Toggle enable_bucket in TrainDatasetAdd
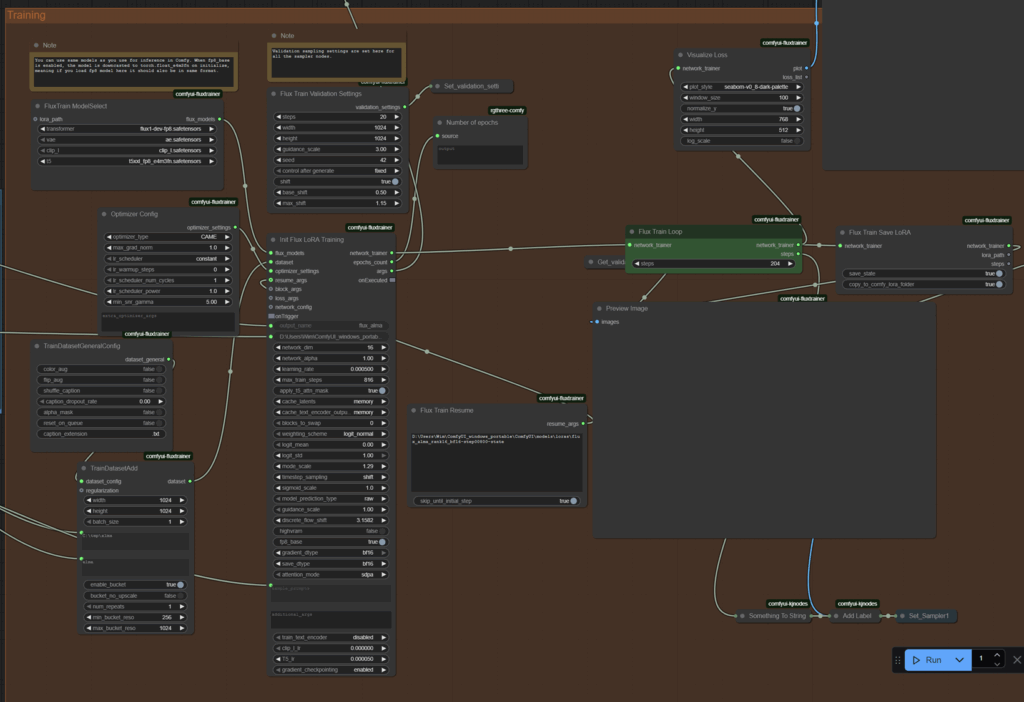This screenshot has width=1024, height=702. coord(179,584)
